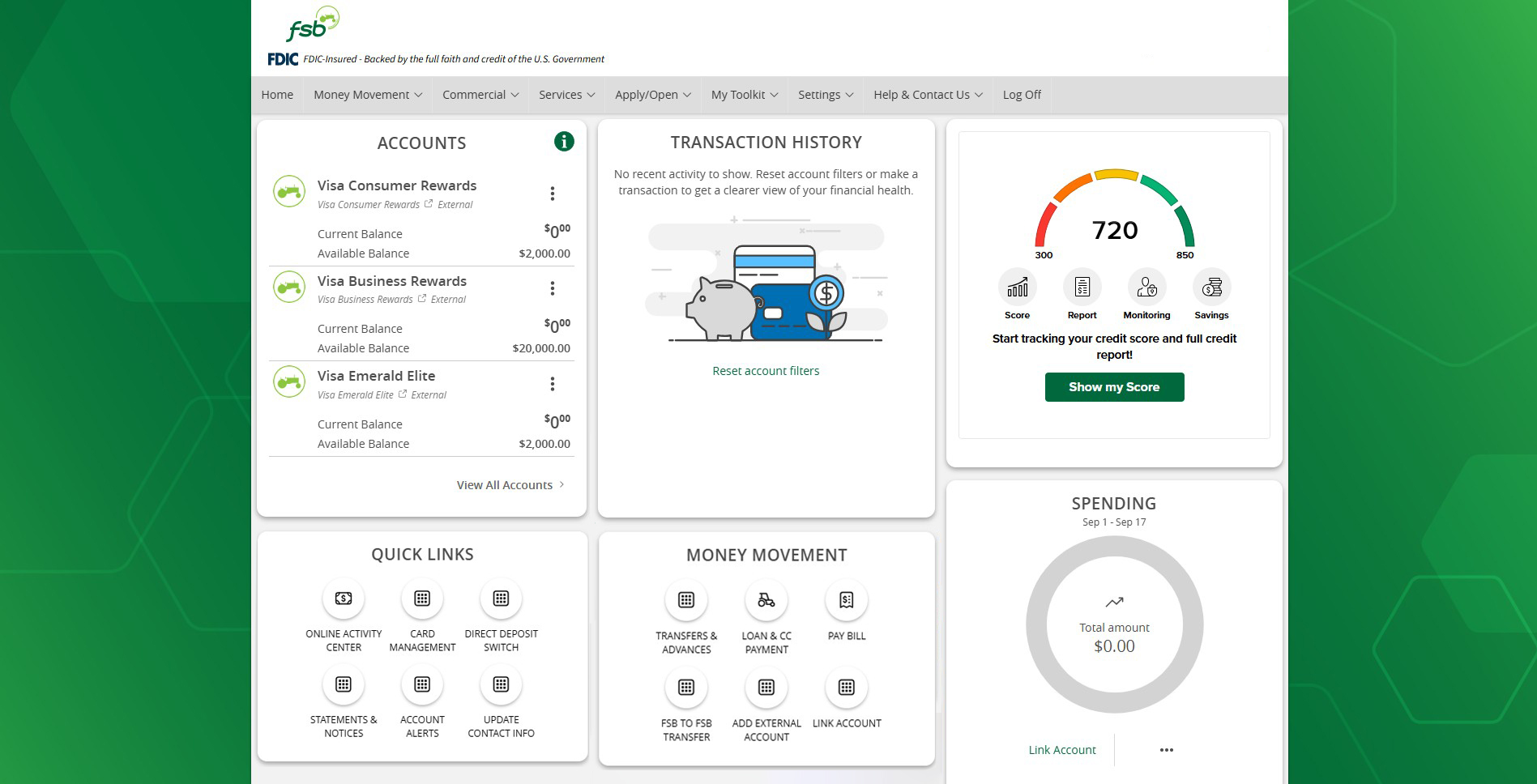
Task: Expand options for Visa Consumer Rewards account
Action: [553, 194]
